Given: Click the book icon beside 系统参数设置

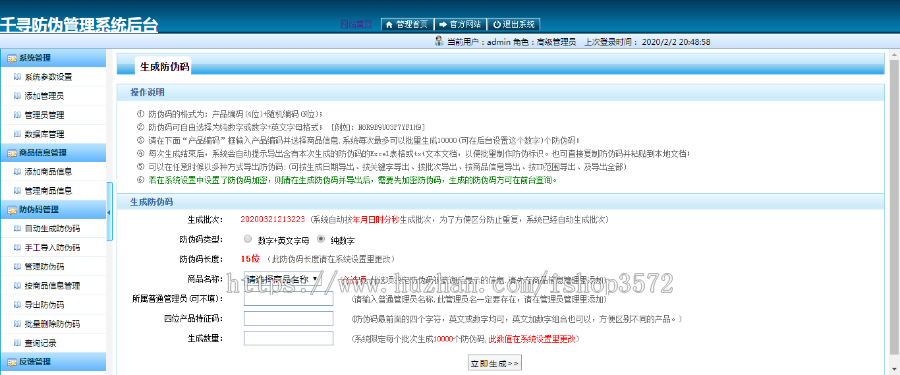Looking at the screenshot, I should tap(17, 77).
